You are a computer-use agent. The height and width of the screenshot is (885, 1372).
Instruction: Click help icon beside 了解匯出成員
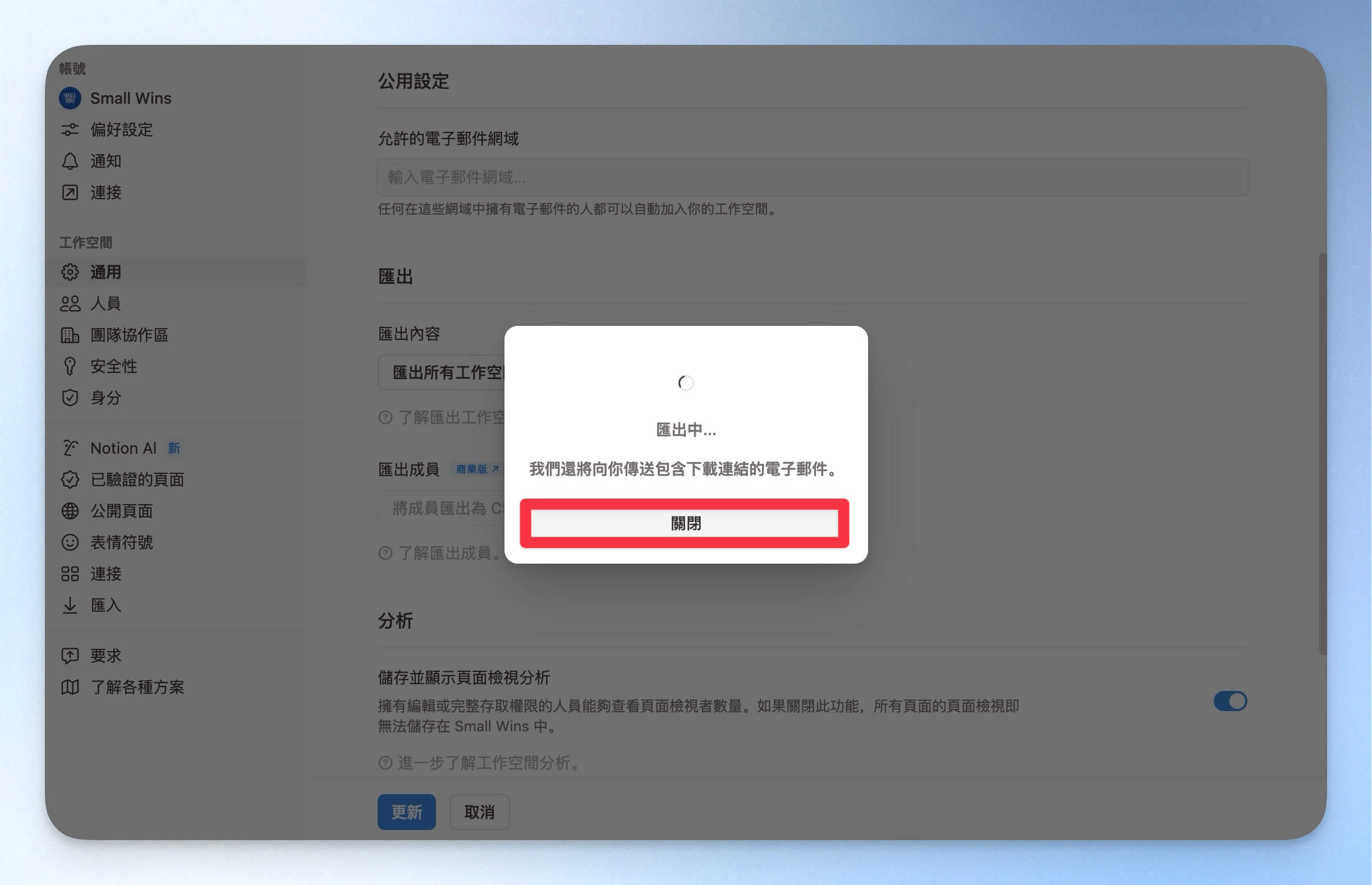coord(386,554)
